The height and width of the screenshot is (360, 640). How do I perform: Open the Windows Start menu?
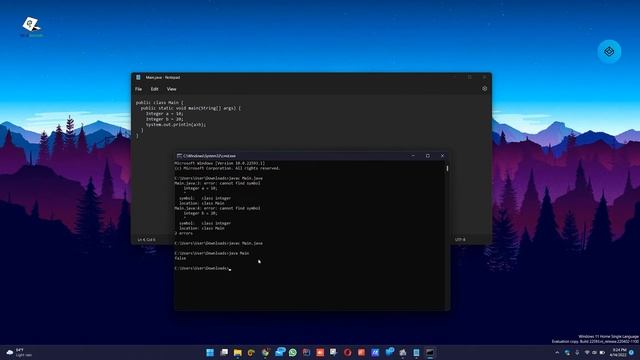[210, 352]
